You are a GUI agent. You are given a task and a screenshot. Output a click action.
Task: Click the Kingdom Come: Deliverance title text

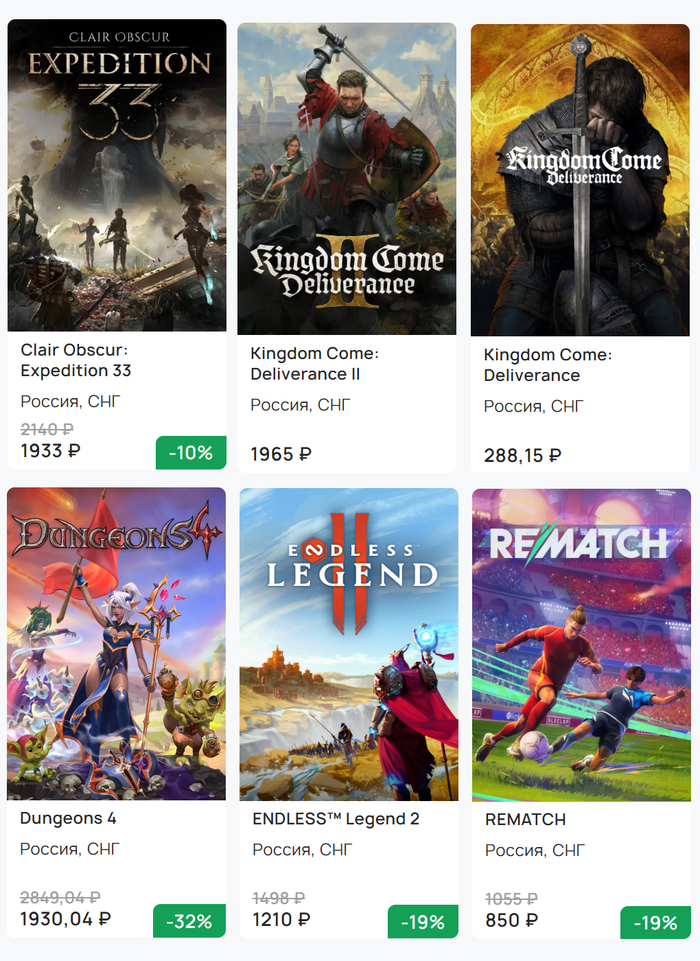pos(547,365)
